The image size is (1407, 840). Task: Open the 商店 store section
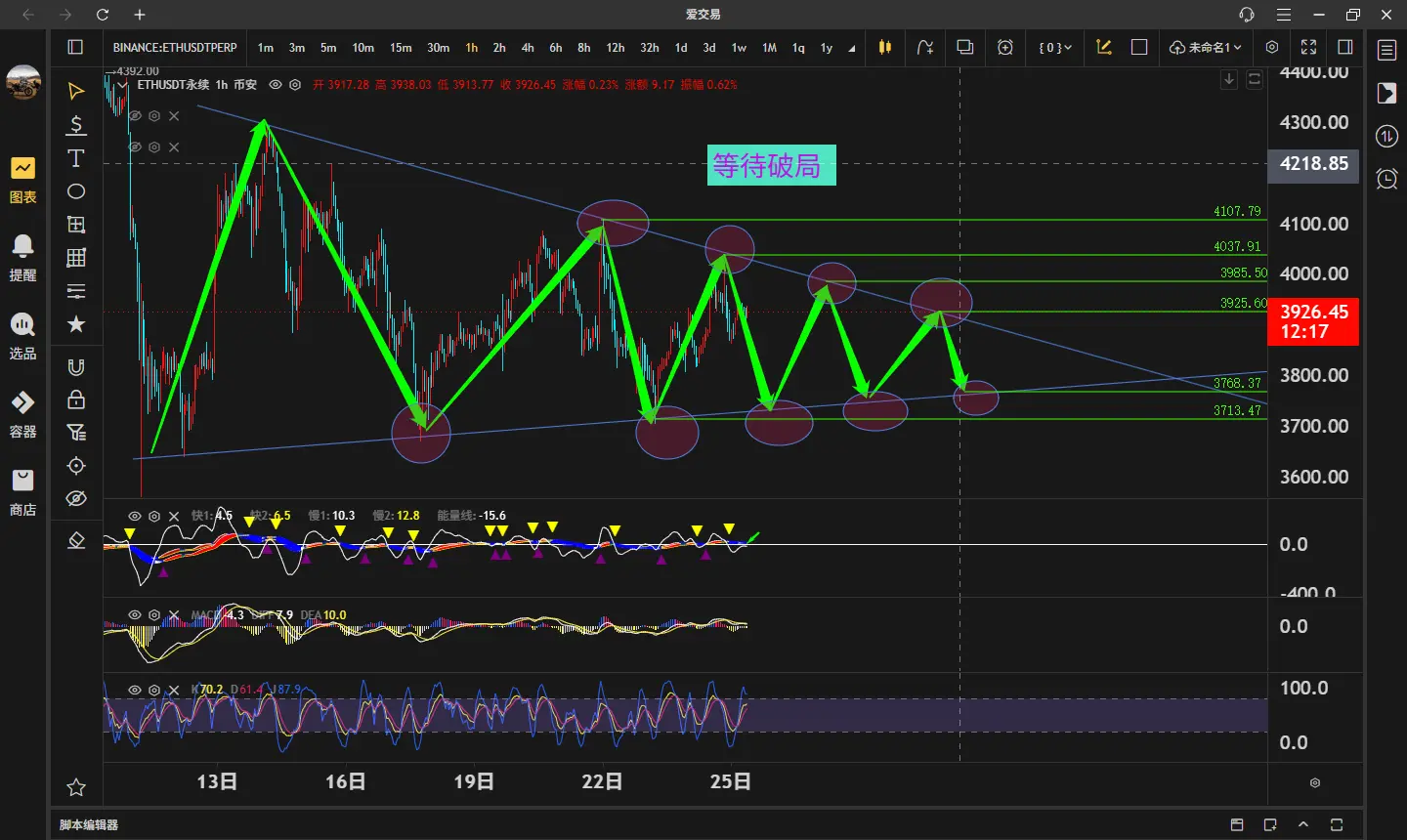tap(22, 493)
